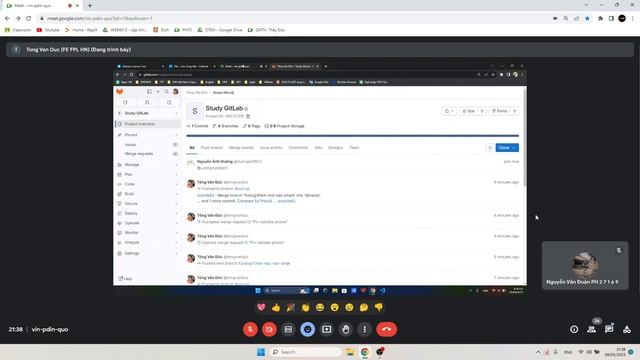Select Merge events tab in GitLab activity
This screenshot has height=360, width=640.
(x=241, y=148)
